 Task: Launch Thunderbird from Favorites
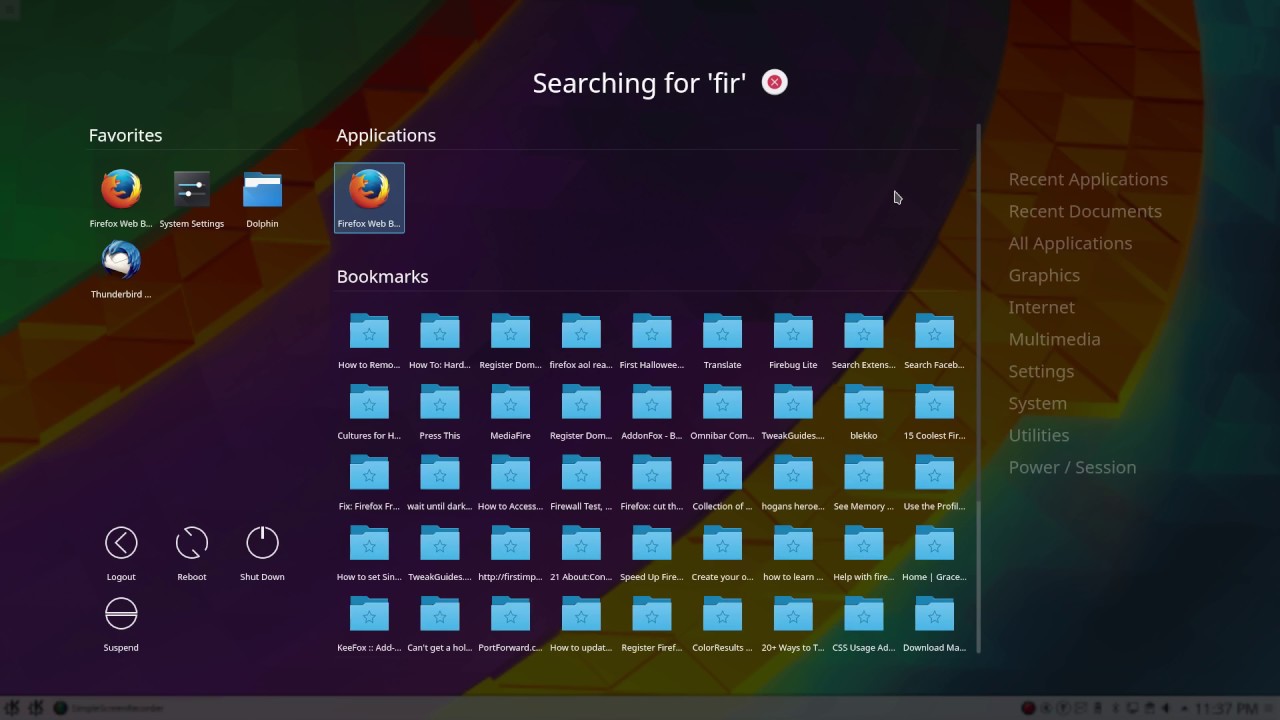121,270
